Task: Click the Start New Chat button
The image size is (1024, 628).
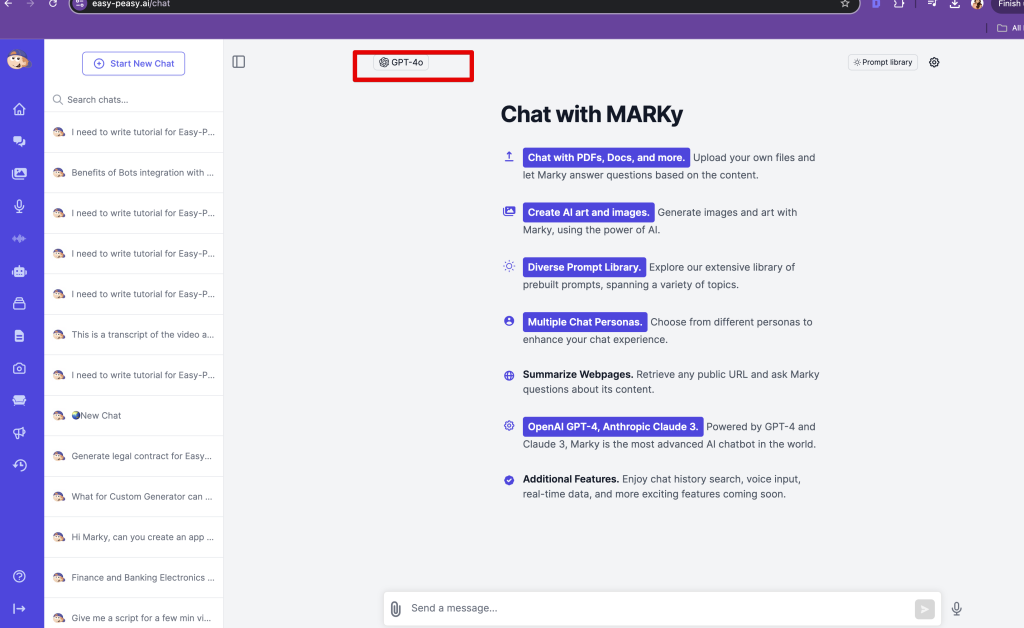Action: (x=134, y=63)
